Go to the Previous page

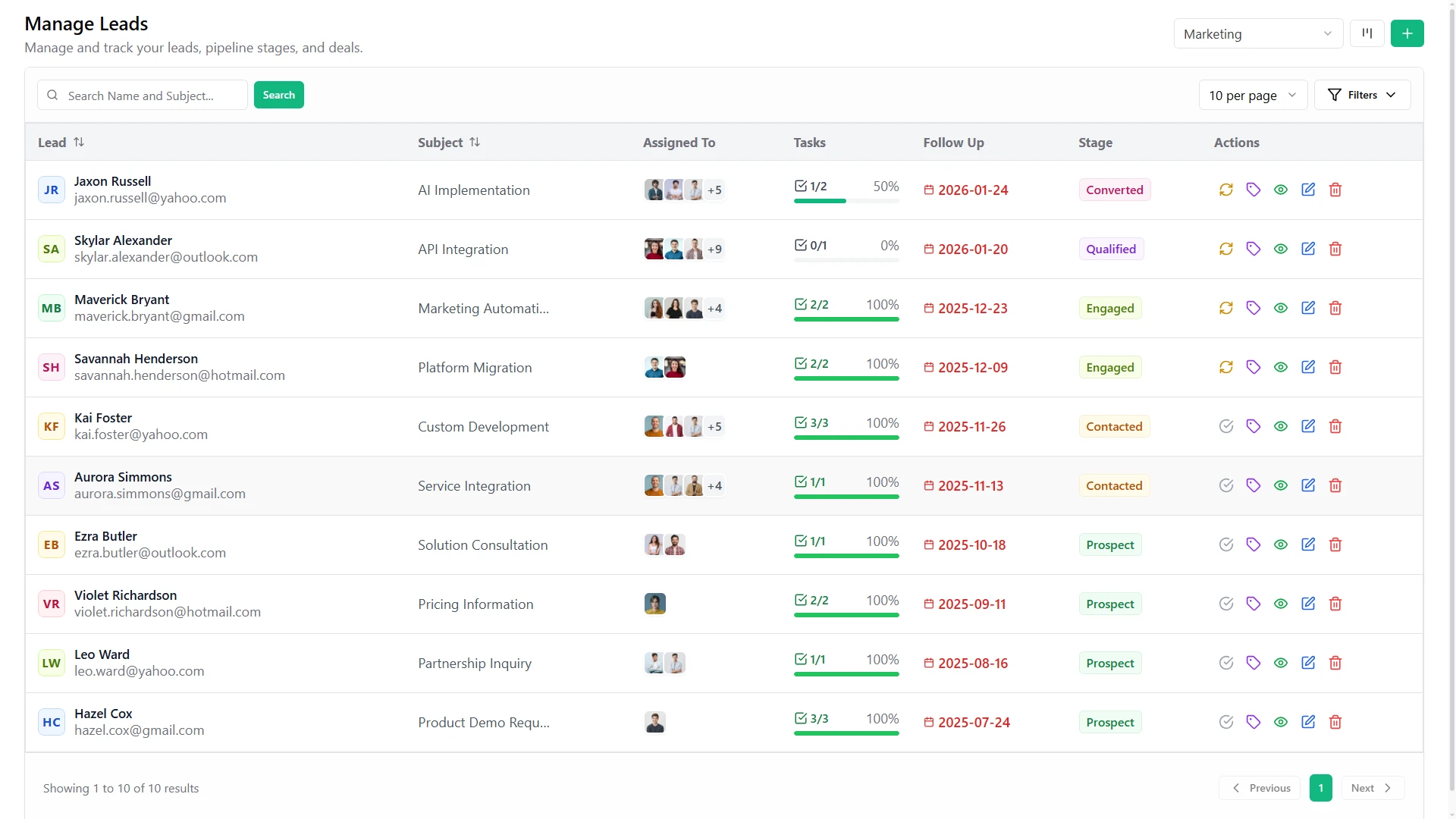pos(1260,788)
